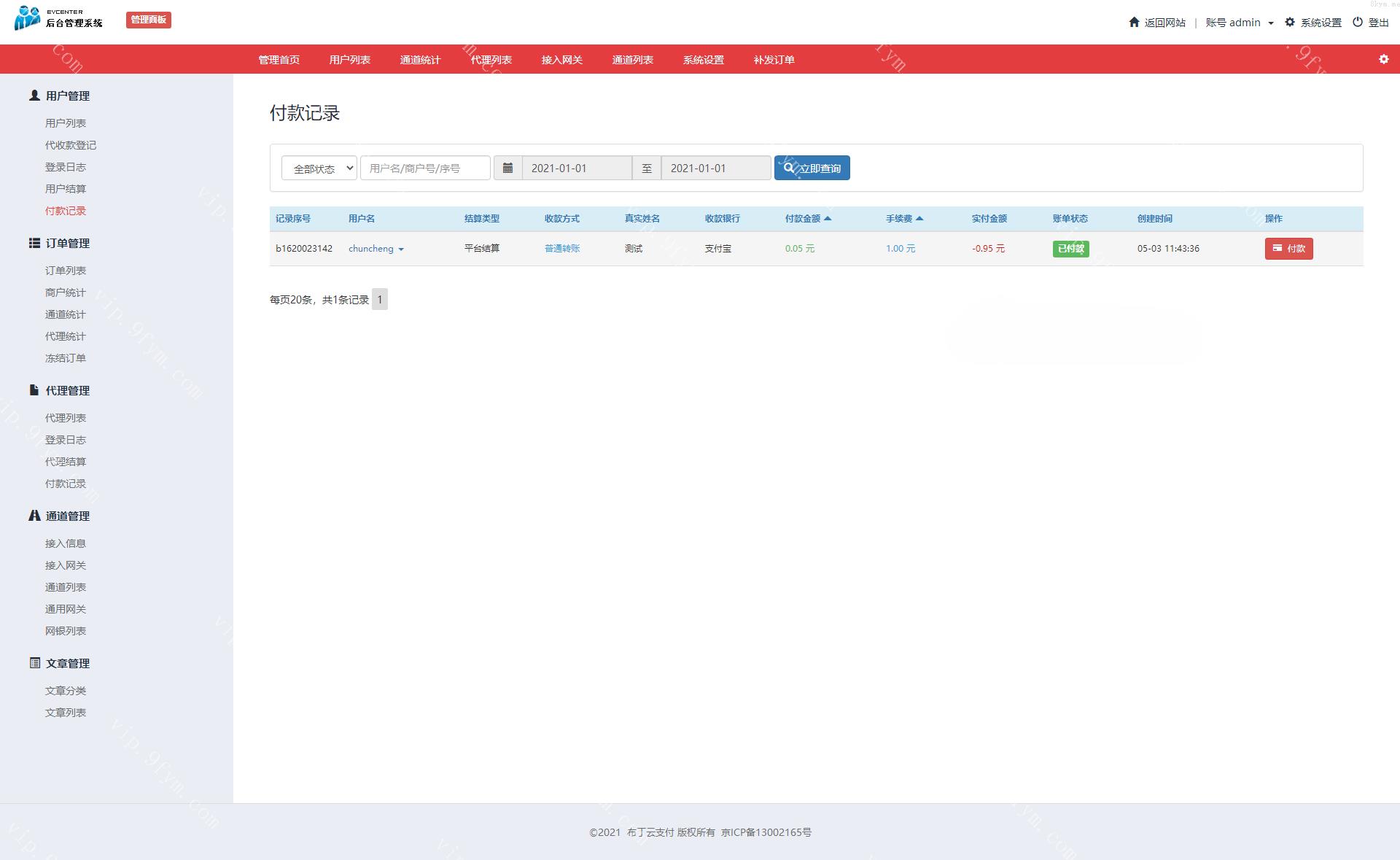The height and width of the screenshot is (860, 1400).
Task: Go to 补发订单 in top navigation
Action: 774,60
